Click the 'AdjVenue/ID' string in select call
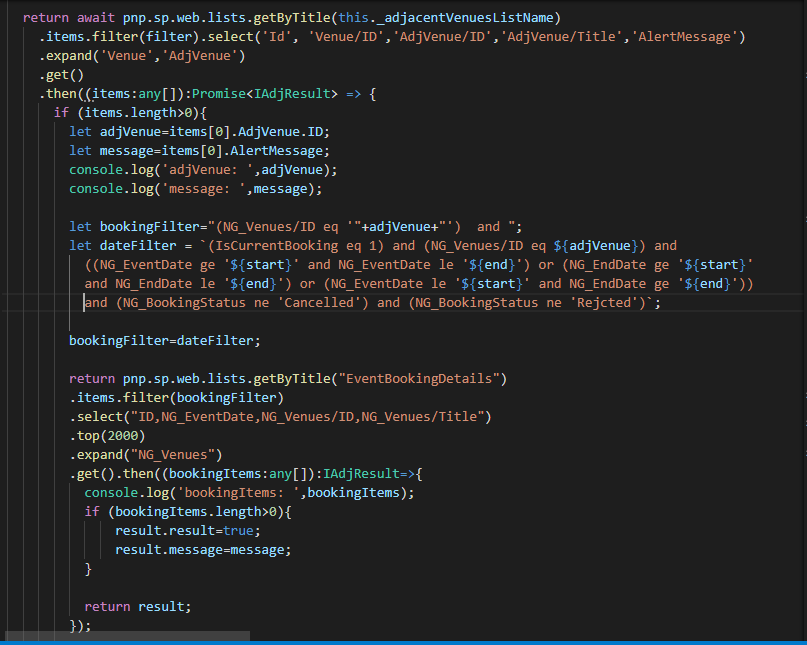 point(442,37)
